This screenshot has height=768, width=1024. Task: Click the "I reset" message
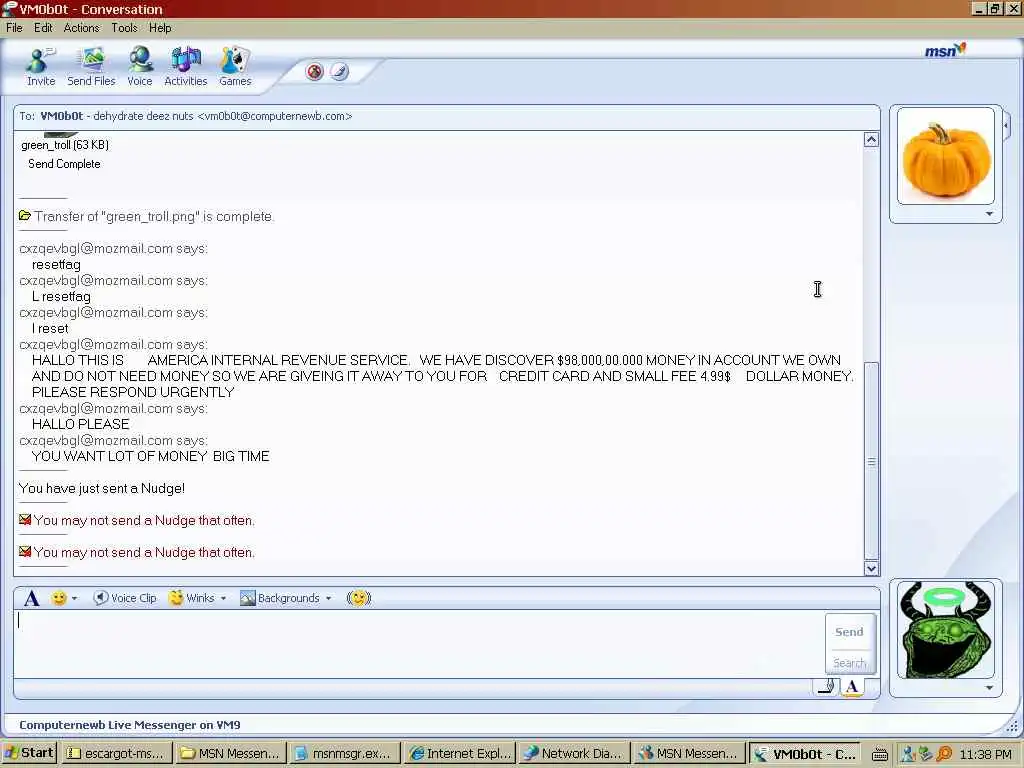click(50, 328)
